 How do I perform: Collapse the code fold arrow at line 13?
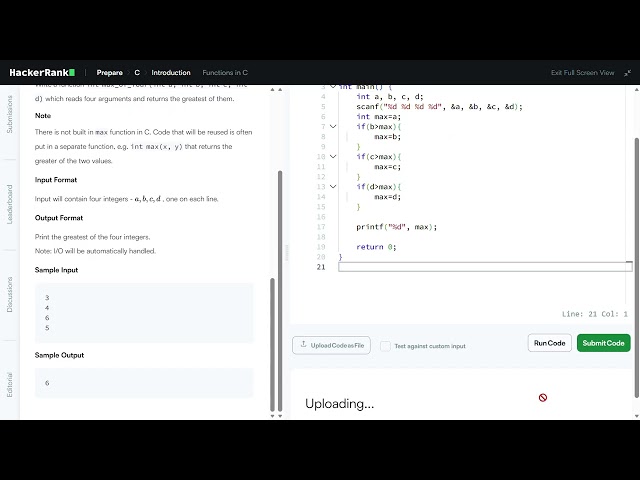[x=333, y=187]
